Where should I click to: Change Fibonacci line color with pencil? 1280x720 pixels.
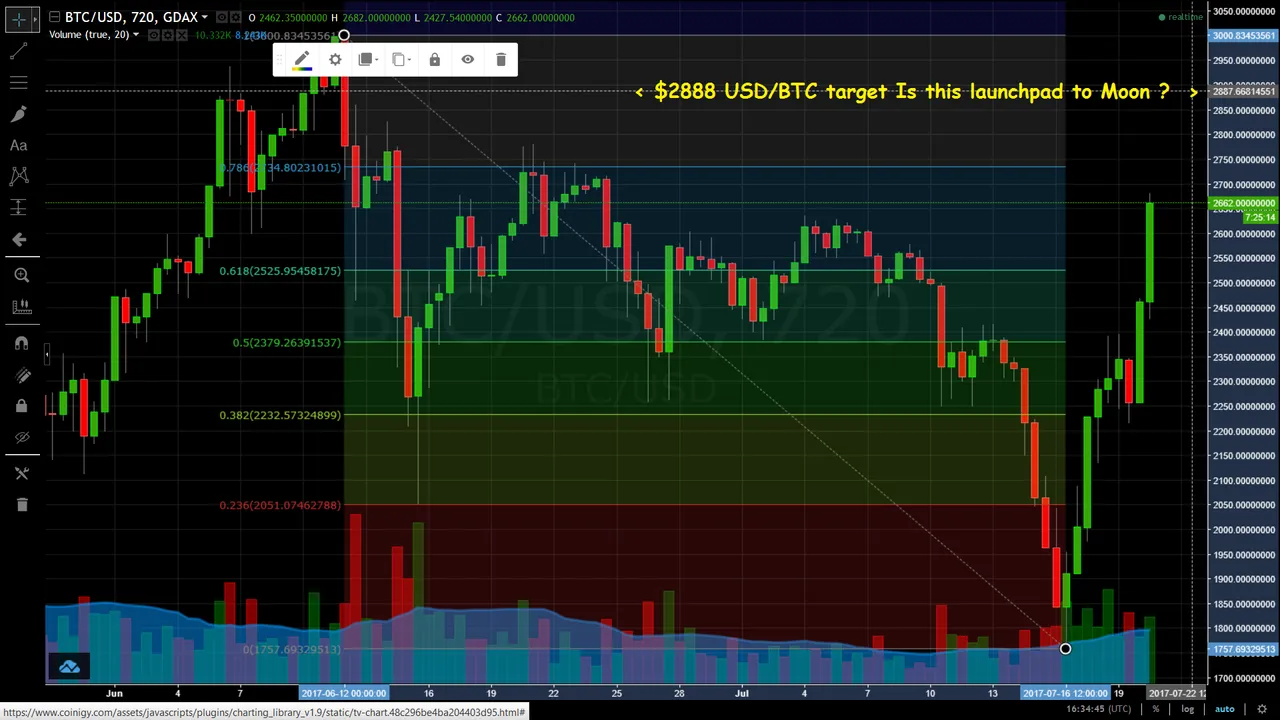pyautogui.click(x=301, y=60)
